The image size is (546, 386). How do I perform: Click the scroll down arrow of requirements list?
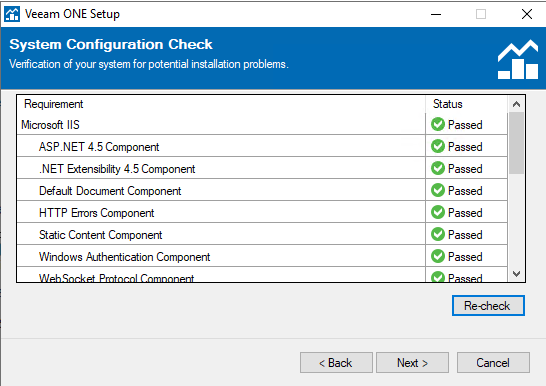click(x=516, y=274)
